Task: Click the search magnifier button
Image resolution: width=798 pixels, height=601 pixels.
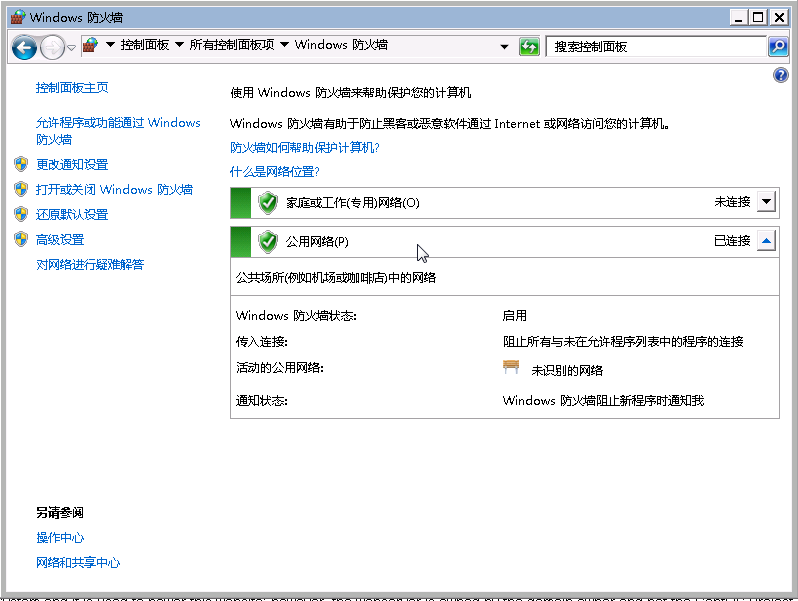Action: coord(778,47)
